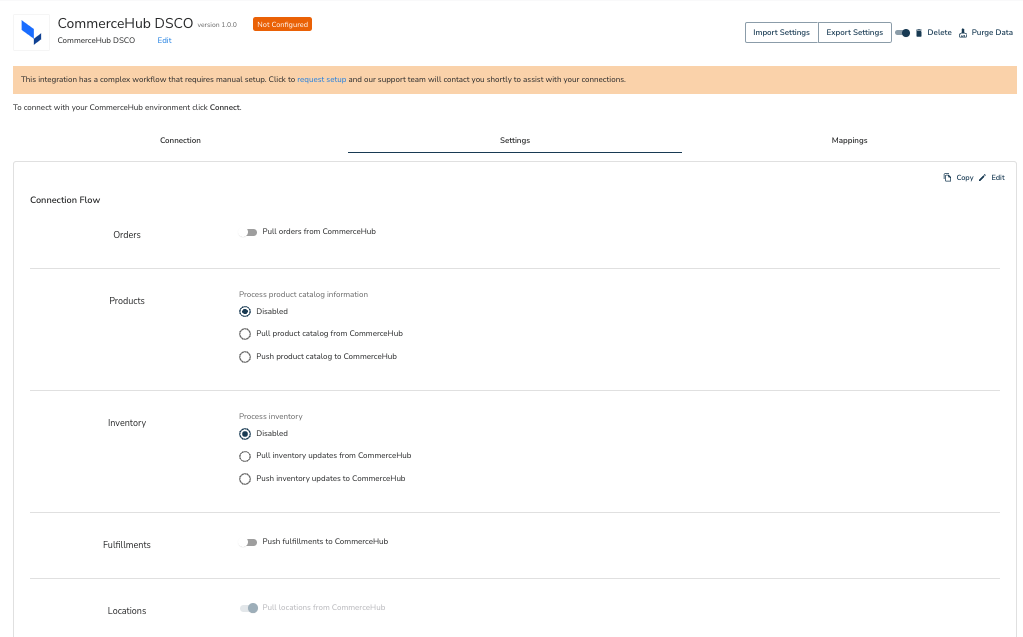Click the trash icon beside Delete
The image size is (1023, 637).
(x=919, y=33)
